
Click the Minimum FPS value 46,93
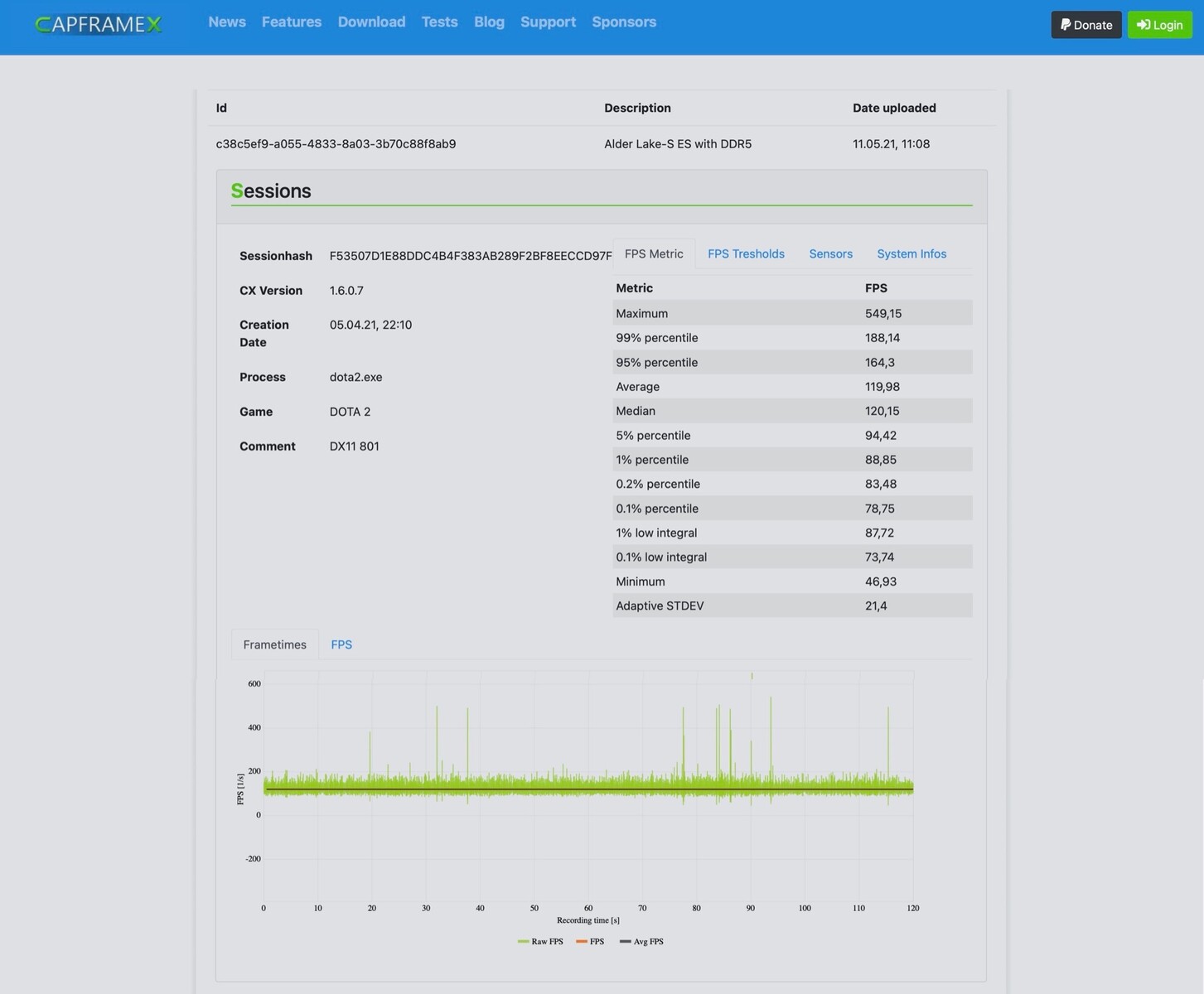pos(881,581)
